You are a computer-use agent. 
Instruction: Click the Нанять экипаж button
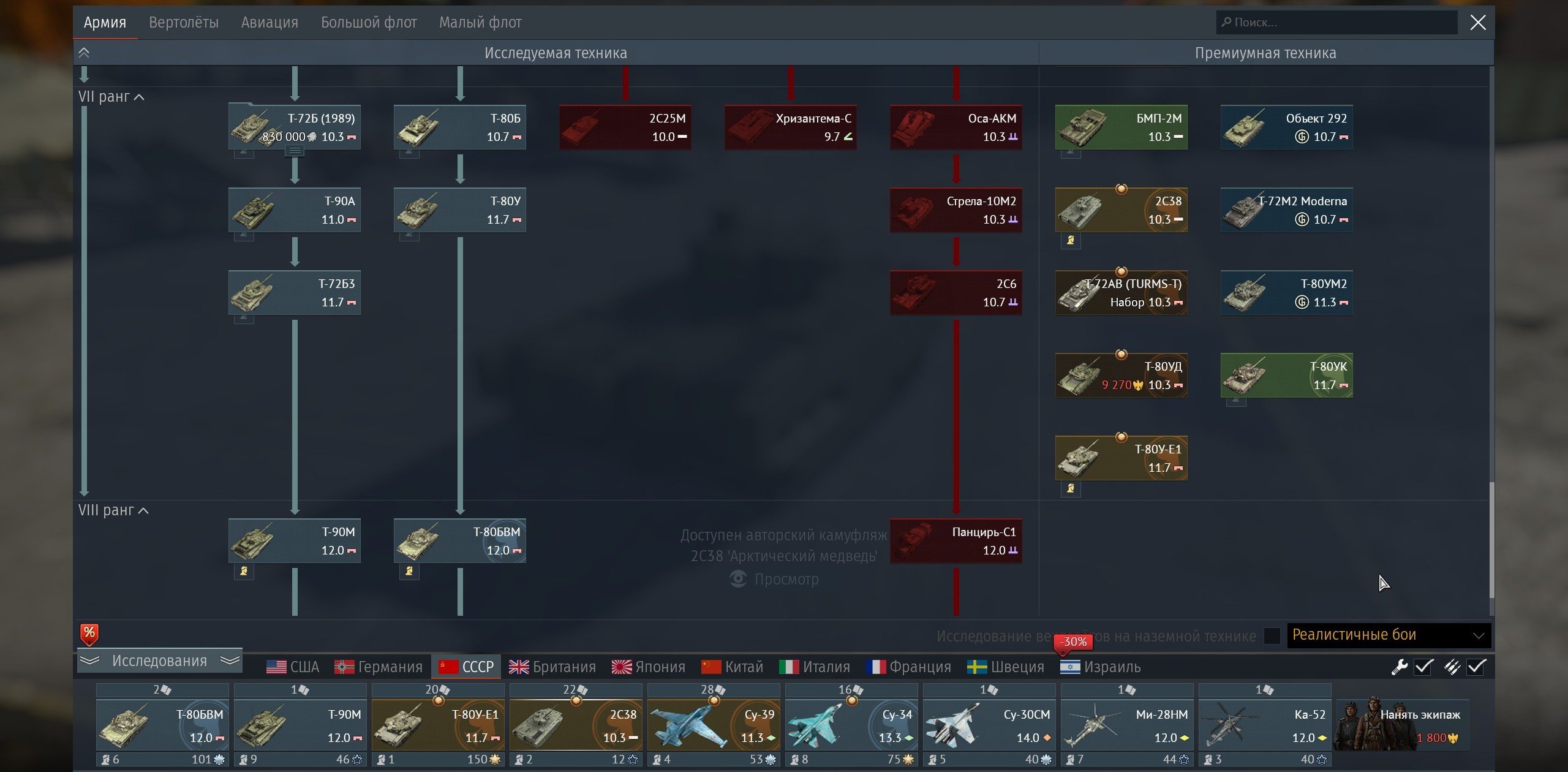(x=1402, y=726)
